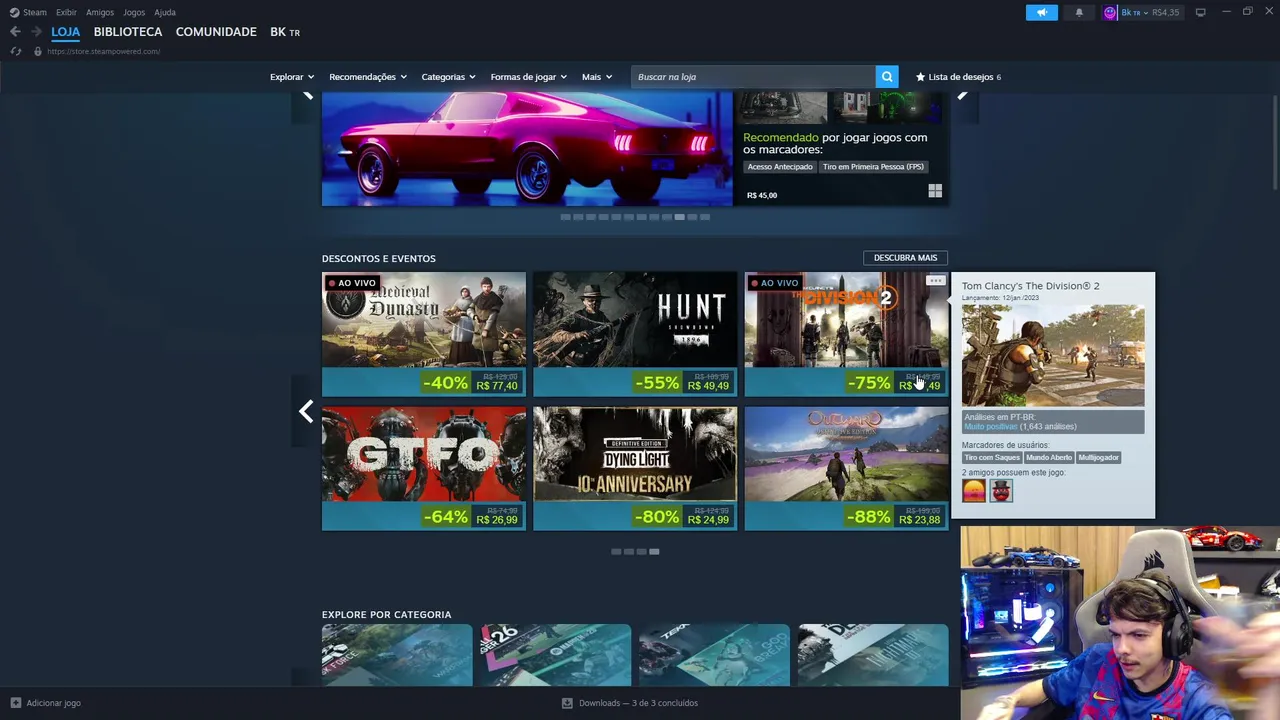The width and height of the screenshot is (1280, 720).
Task: Open the Exibir menu
Action: tap(66, 12)
